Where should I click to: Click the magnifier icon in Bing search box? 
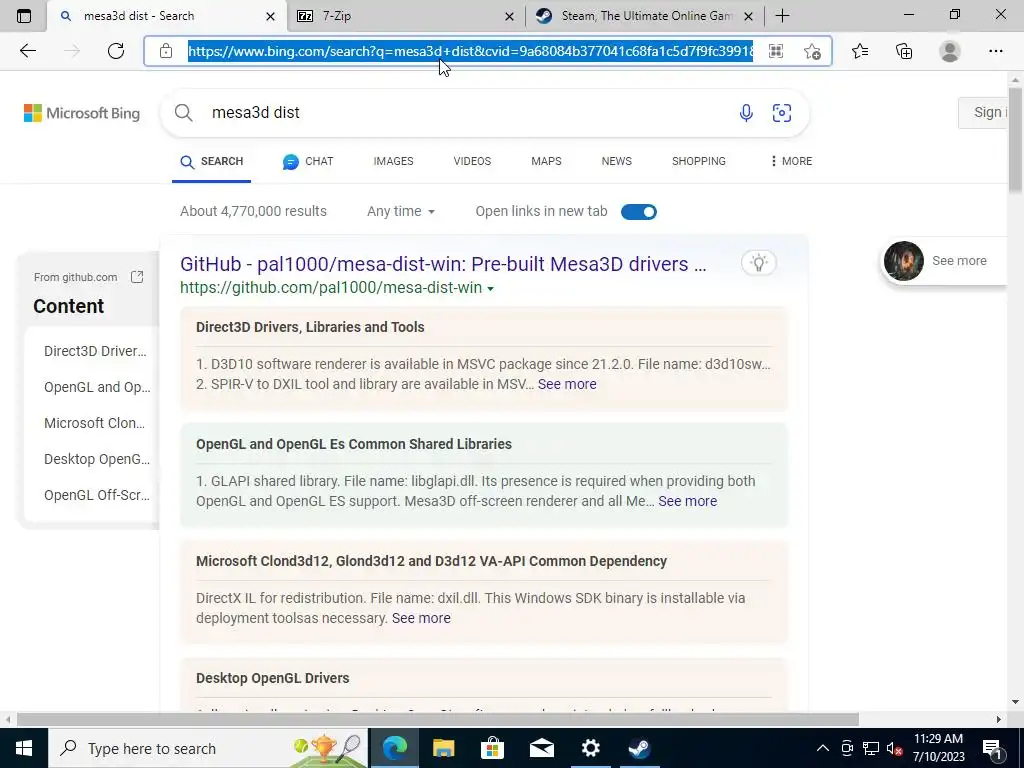click(x=184, y=112)
